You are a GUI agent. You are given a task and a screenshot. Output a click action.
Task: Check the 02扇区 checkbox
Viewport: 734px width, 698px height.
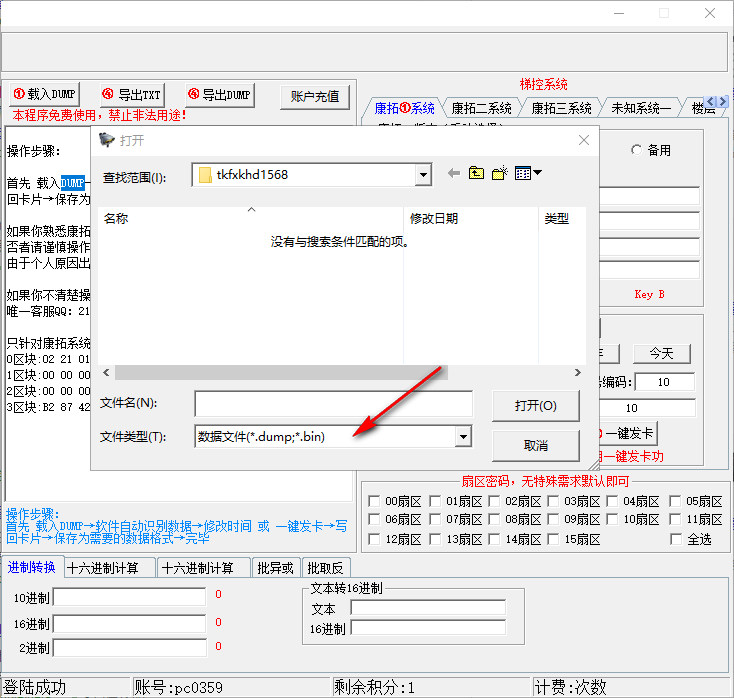tap(494, 501)
